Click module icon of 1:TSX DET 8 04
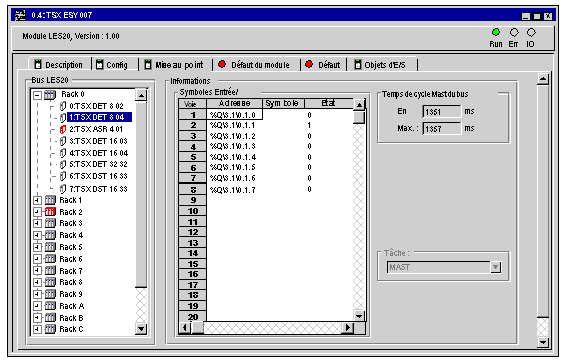This screenshot has width=564, height=364. (x=63, y=117)
